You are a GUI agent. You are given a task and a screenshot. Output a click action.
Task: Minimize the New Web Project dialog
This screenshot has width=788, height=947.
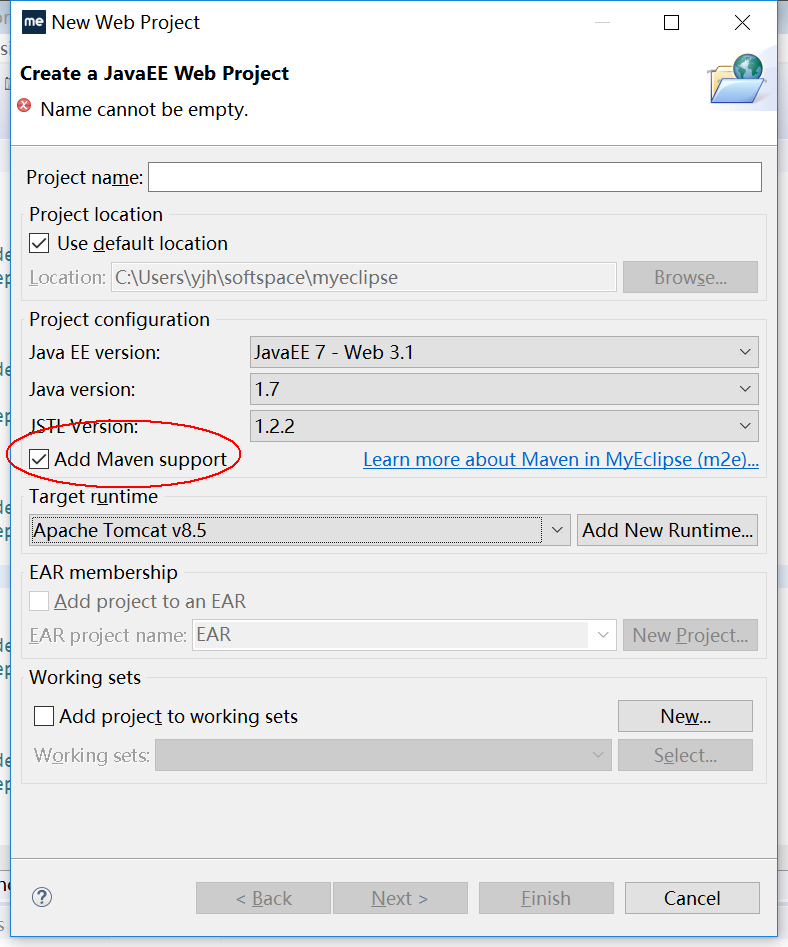(602, 22)
